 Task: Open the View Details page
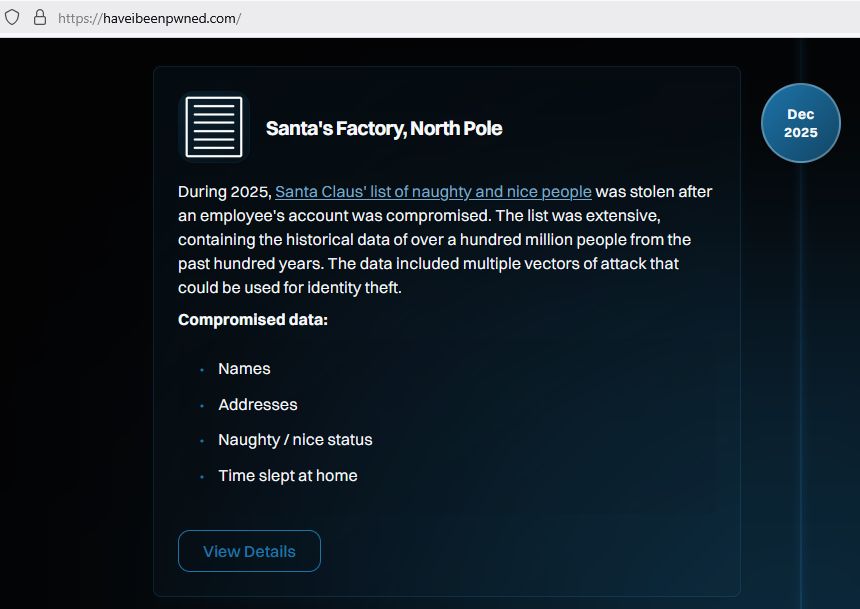click(249, 551)
